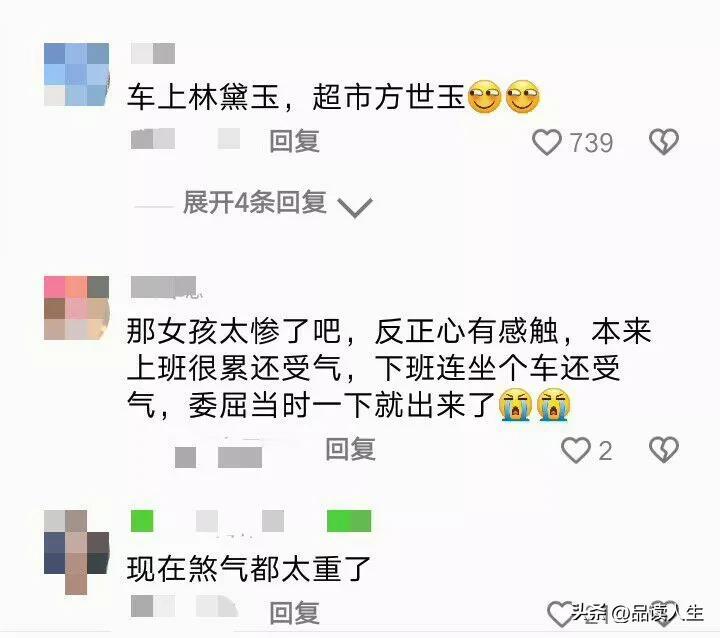Open the blue pixelated avatar of first commenter
This screenshot has width=720, height=638.
(77, 74)
